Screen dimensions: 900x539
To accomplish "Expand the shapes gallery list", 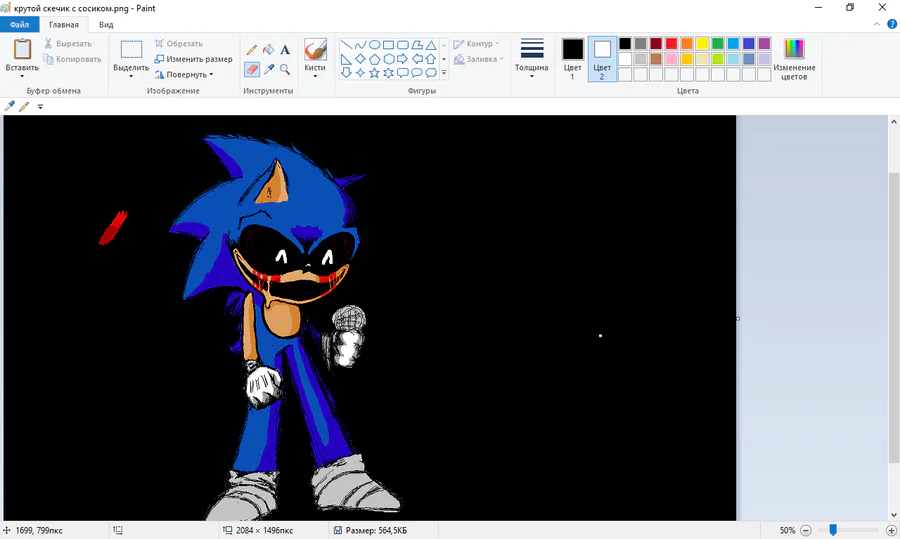I will (444, 73).
